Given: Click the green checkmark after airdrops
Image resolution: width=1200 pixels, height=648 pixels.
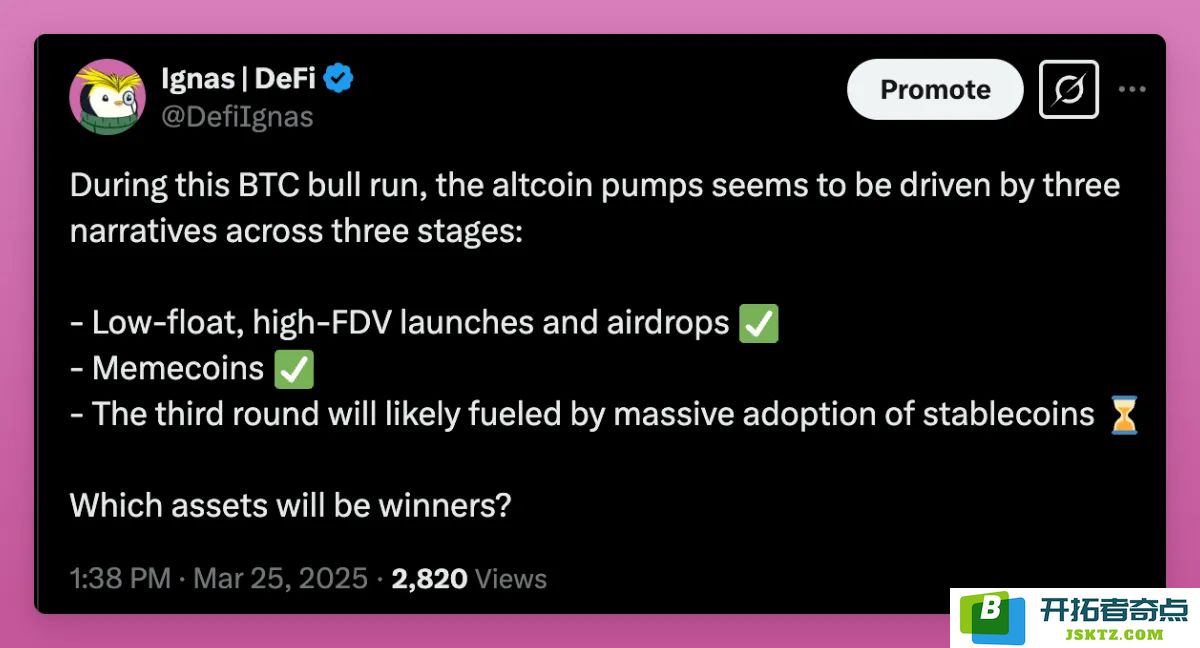Looking at the screenshot, I should (x=758, y=324).
